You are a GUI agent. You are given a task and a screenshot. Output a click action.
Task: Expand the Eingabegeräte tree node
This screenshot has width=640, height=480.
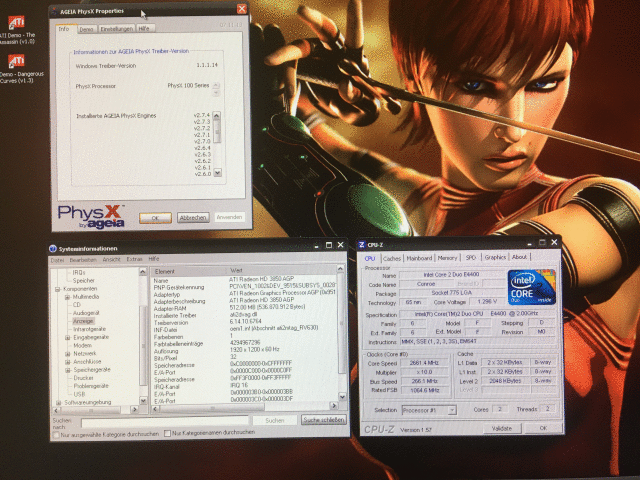[x=67, y=338]
